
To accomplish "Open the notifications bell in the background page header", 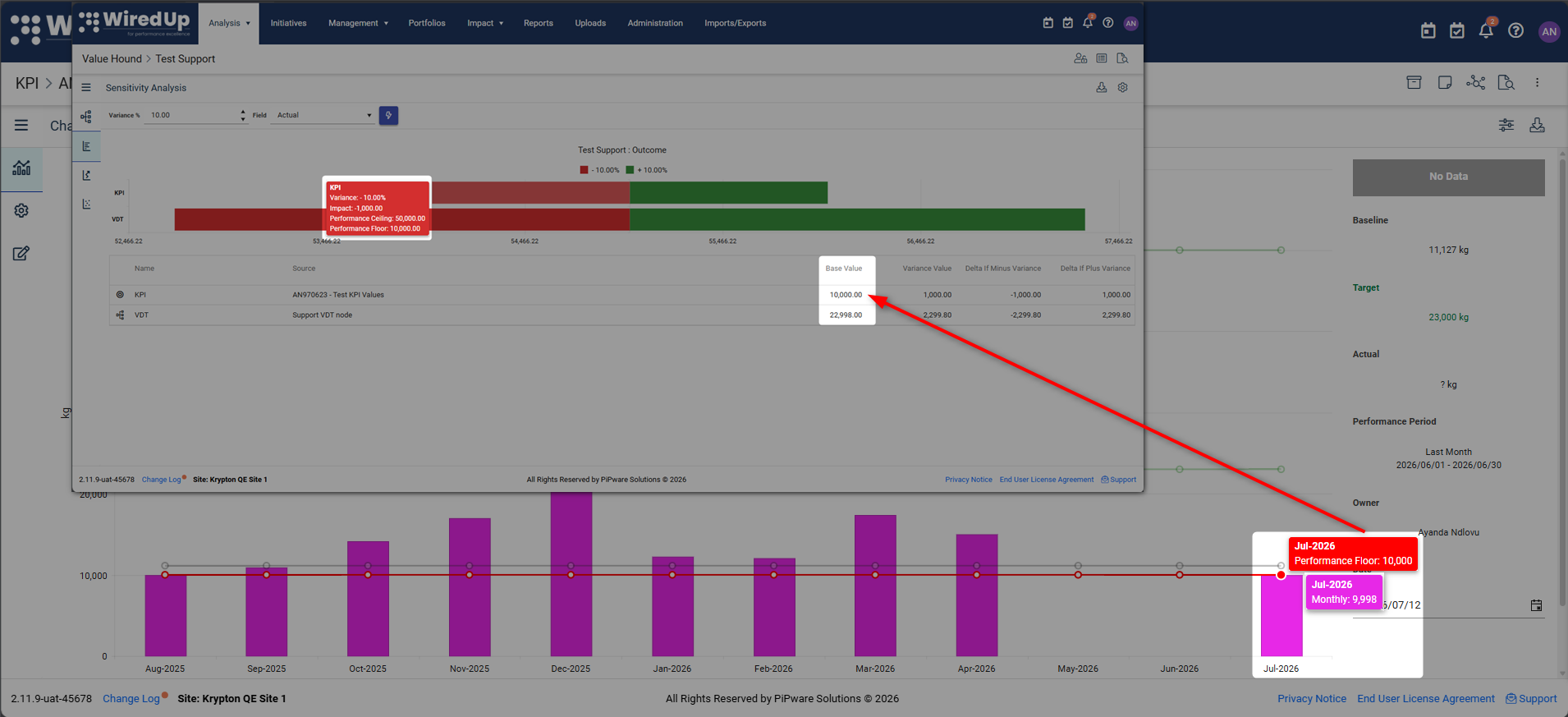I will pos(1486,30).
